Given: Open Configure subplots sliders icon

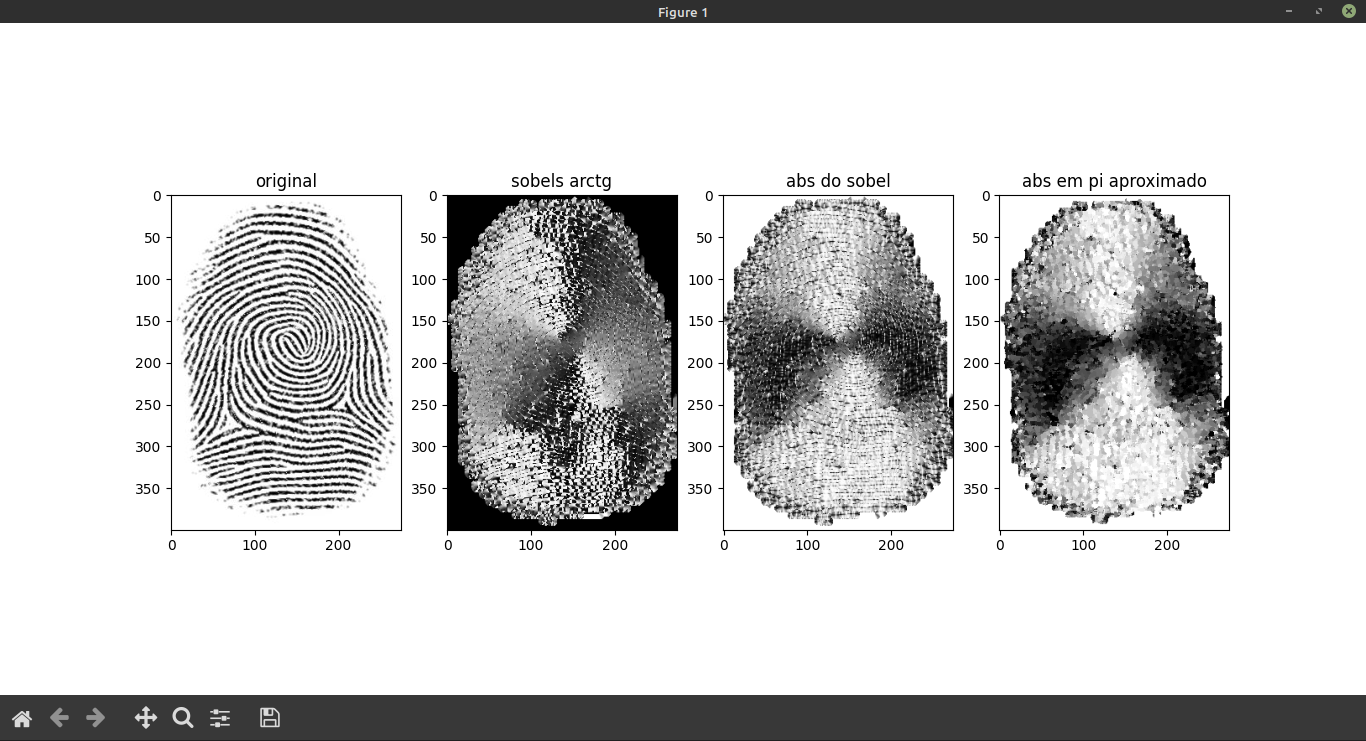Looking at the screenshot, I should click(220, 718).
